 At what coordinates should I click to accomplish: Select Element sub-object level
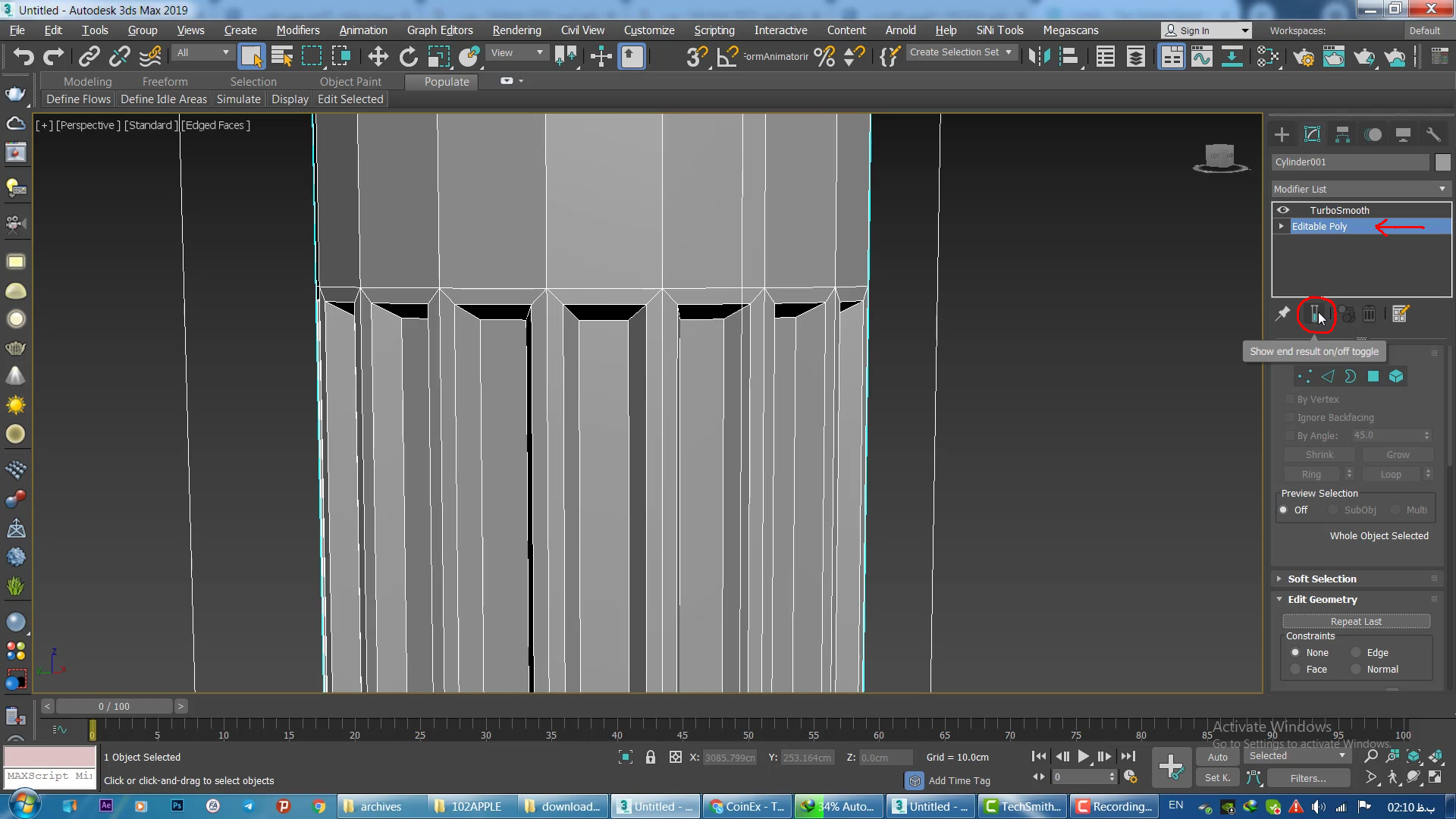[x=1396, y=376]
